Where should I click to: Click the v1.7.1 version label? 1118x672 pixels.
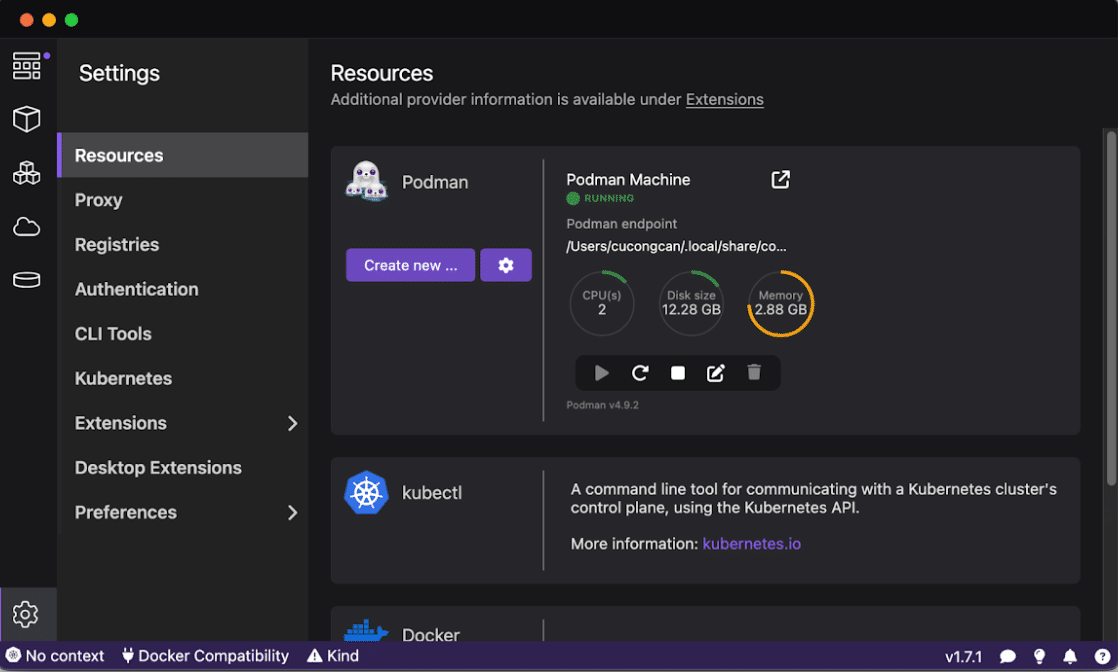[963, 656]
